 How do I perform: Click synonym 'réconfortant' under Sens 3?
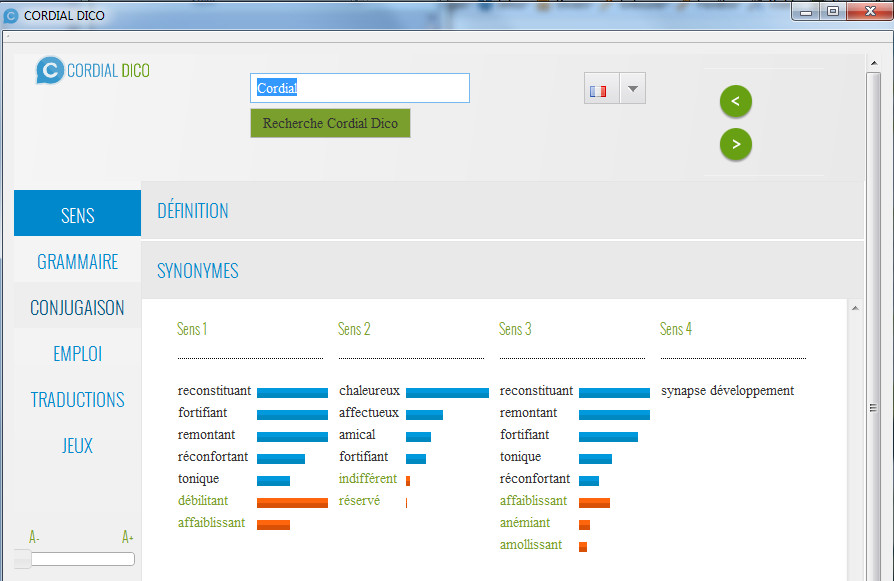(535, 478)
